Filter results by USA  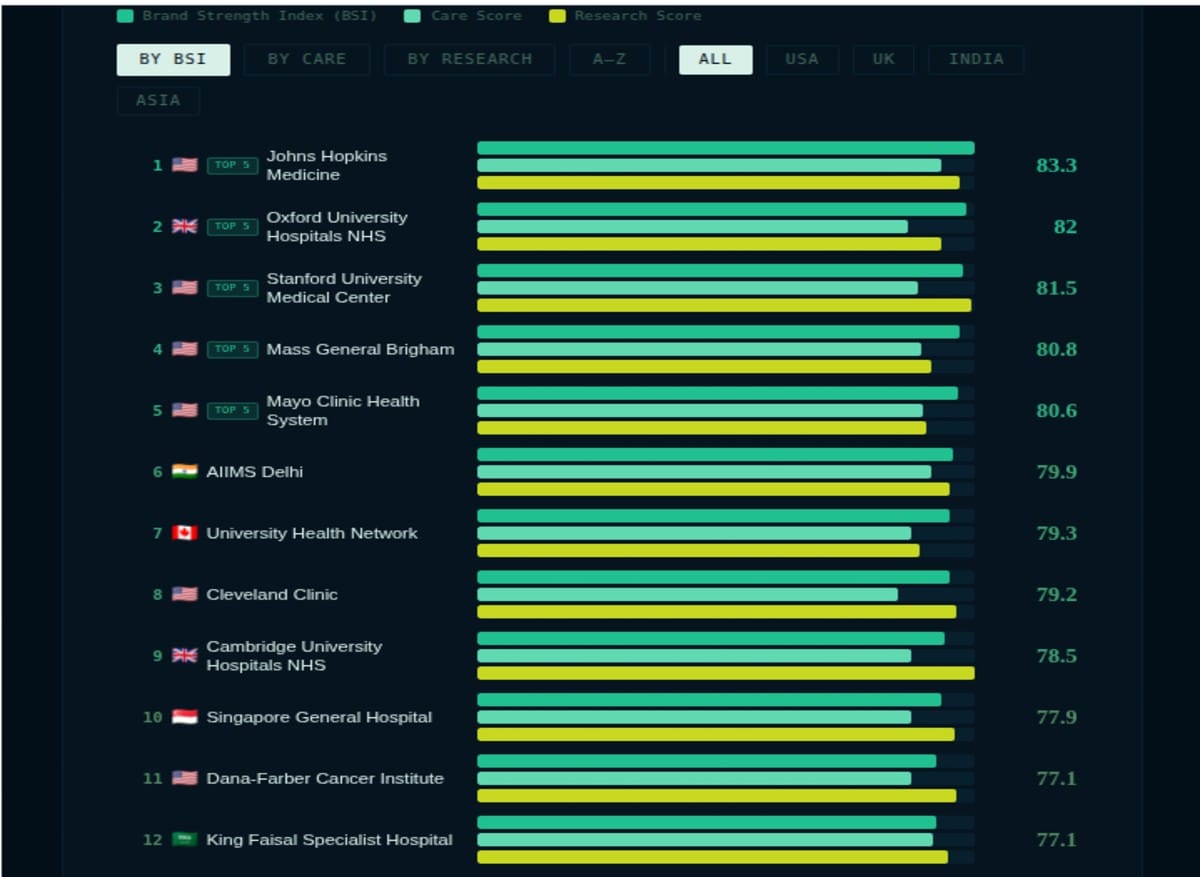802,59
